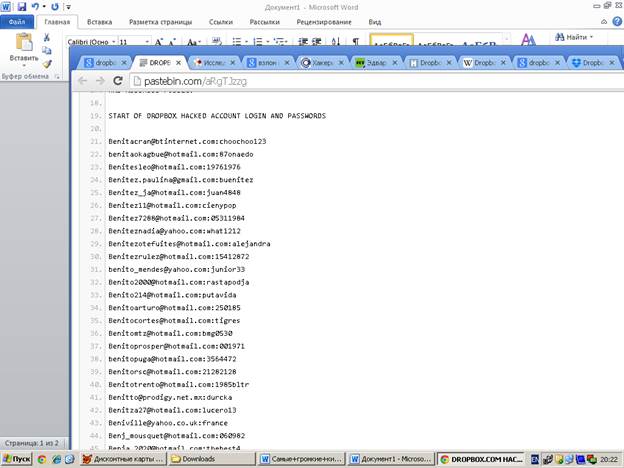The image size is (624, 468).
Task: Click the browser Back arrow button
Action: [82, 81]
